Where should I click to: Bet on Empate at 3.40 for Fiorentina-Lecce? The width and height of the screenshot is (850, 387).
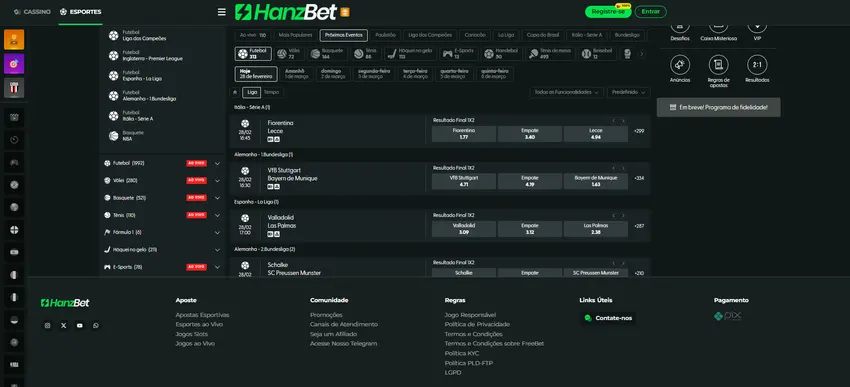[x=530, y=134]
